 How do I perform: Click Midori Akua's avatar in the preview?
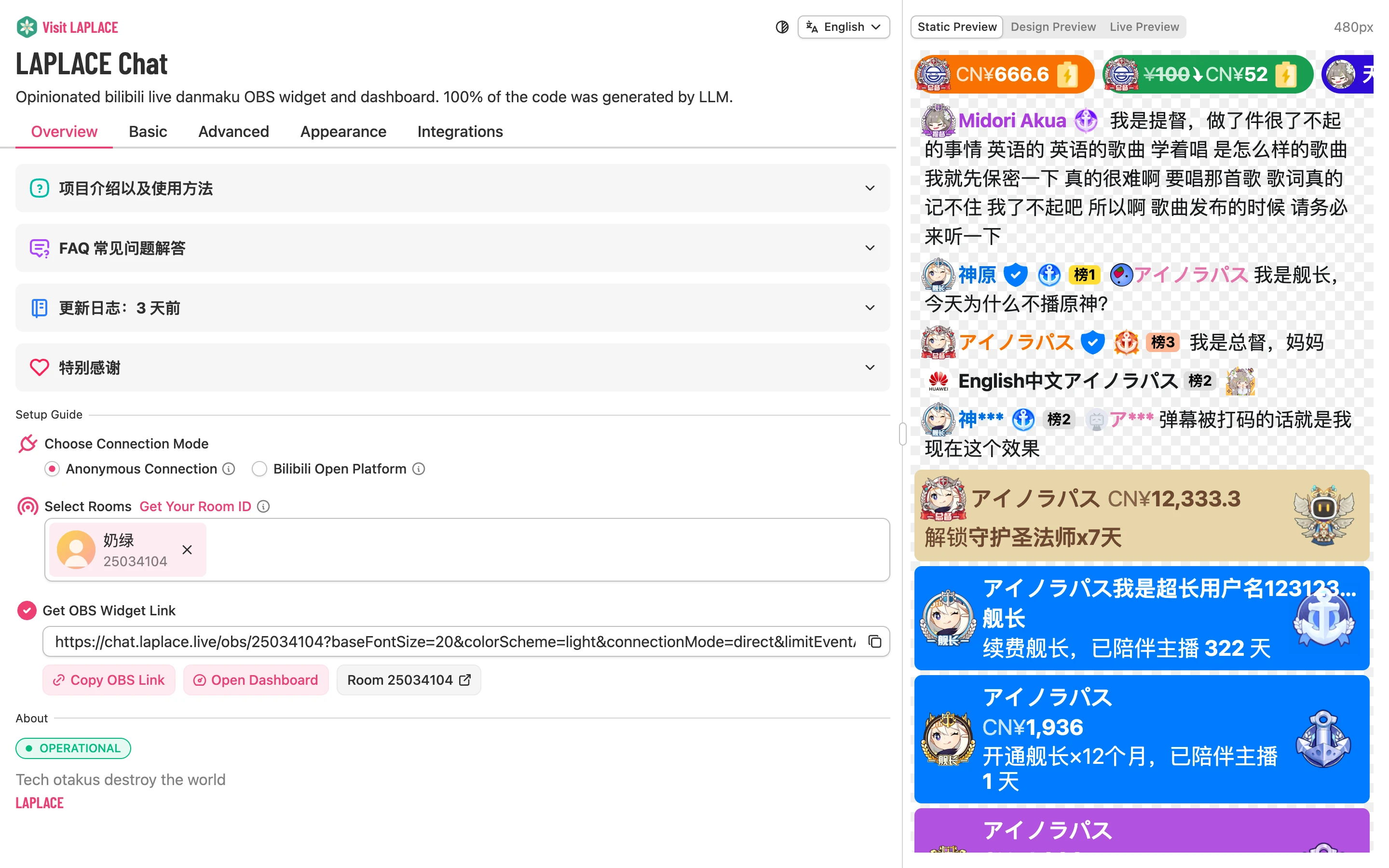click(x=938, y=120)
